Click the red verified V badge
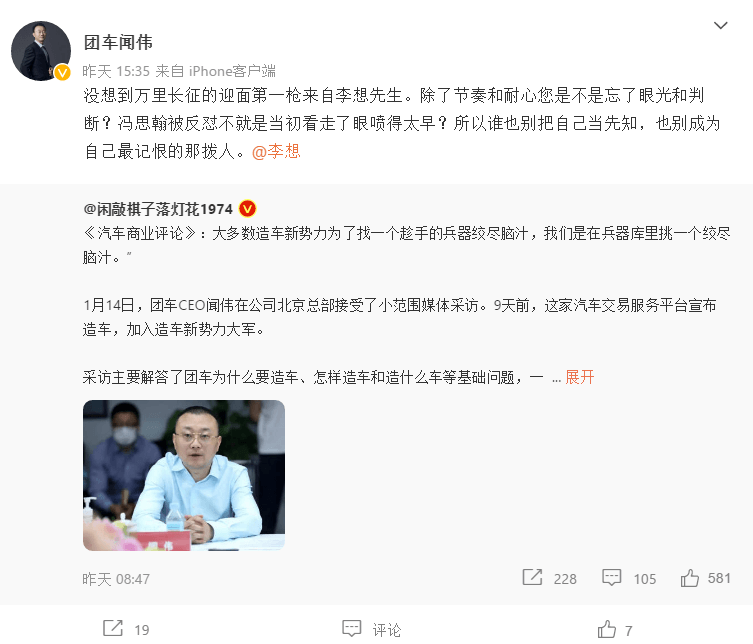This screenshot has height=644, width=753. coord(247,209)
